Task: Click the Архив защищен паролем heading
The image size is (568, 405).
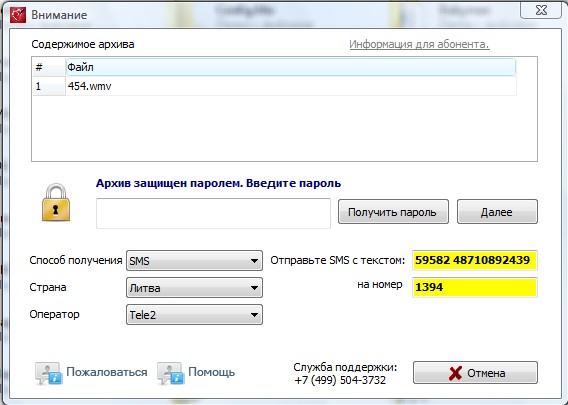Action: 218,183
